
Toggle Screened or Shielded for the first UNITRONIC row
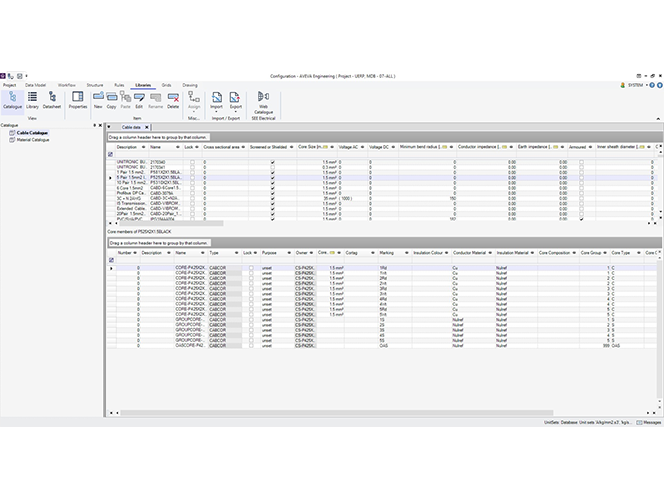coord(272,161)
